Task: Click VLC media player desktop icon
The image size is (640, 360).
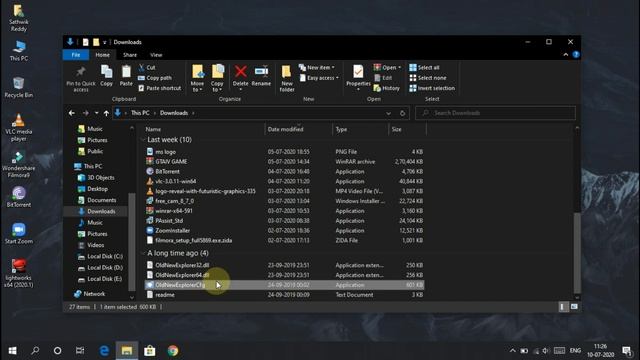Action: [x=18, y=128]
